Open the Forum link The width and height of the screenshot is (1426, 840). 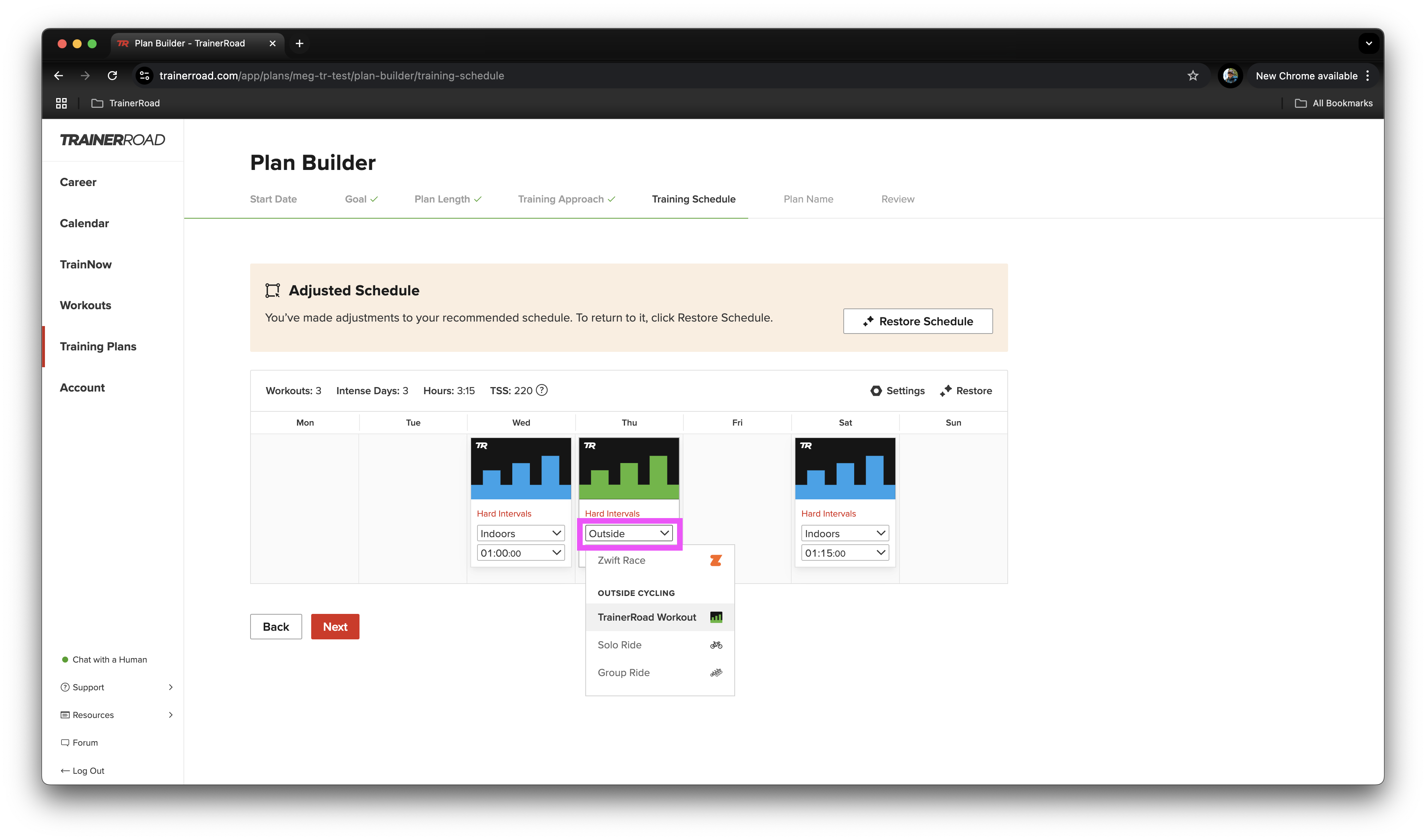coord(79,743)
